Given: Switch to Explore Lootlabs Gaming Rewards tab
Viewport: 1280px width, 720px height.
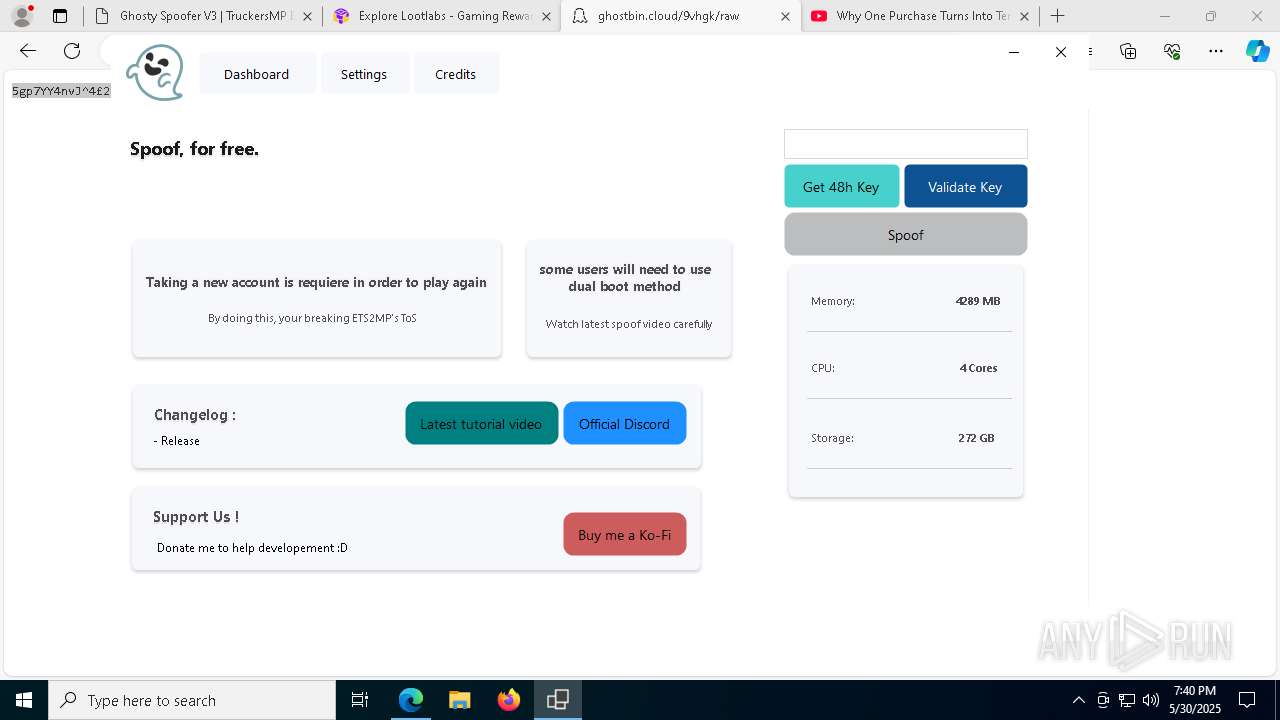Looking at the screenshot, I should (x=444, y=16).
